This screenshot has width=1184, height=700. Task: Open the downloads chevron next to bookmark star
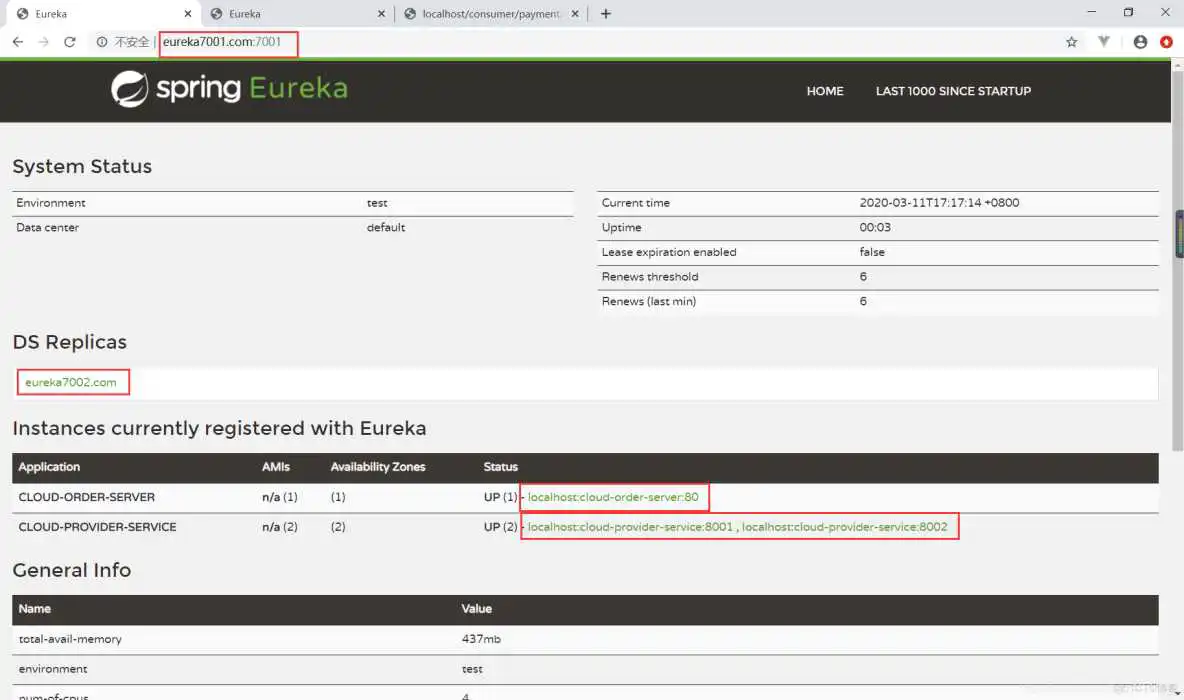pos(1102,42)
